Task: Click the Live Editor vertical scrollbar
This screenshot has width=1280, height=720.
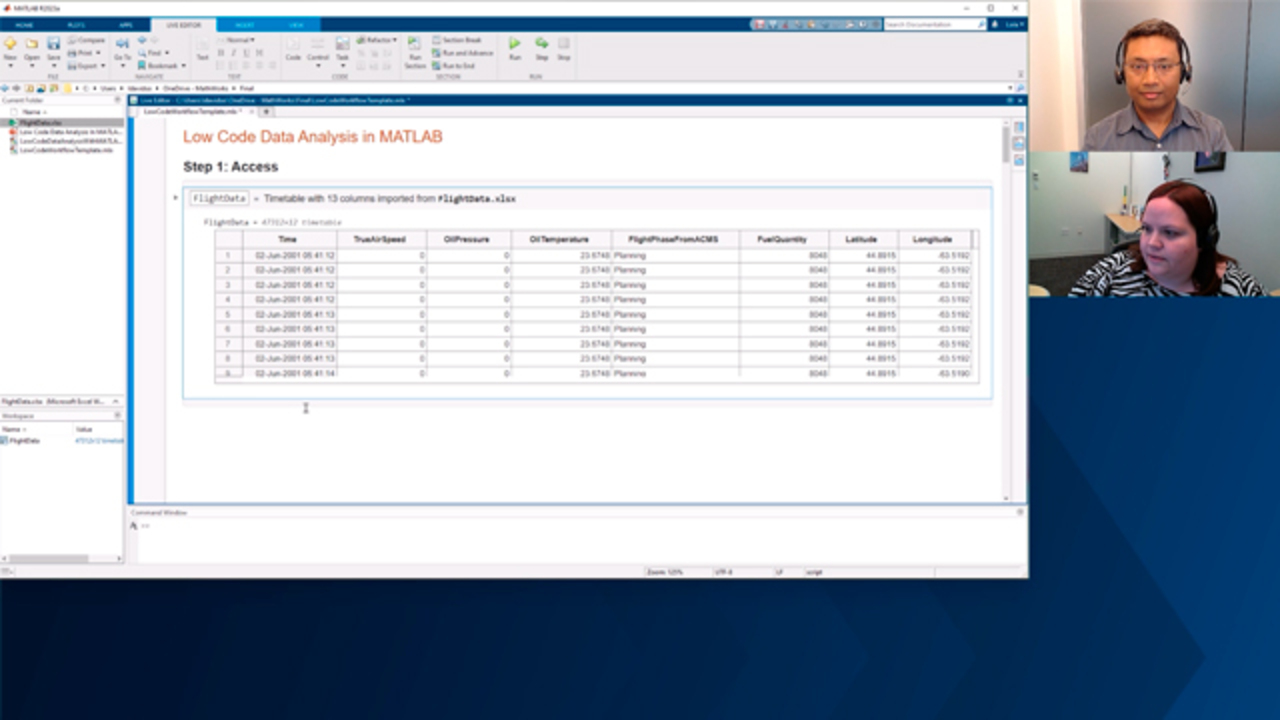Action: pyautogui.click(x=1006, y=145)
